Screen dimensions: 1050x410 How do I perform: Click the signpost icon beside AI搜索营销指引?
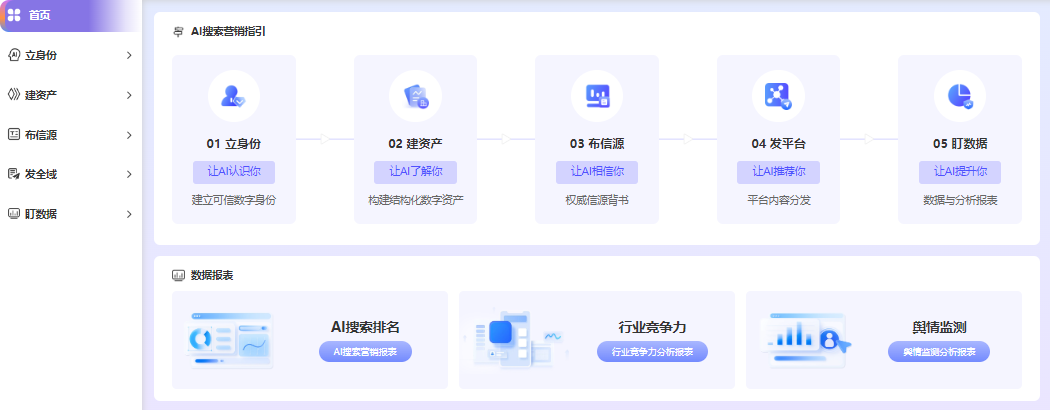[x=178, y=31]
